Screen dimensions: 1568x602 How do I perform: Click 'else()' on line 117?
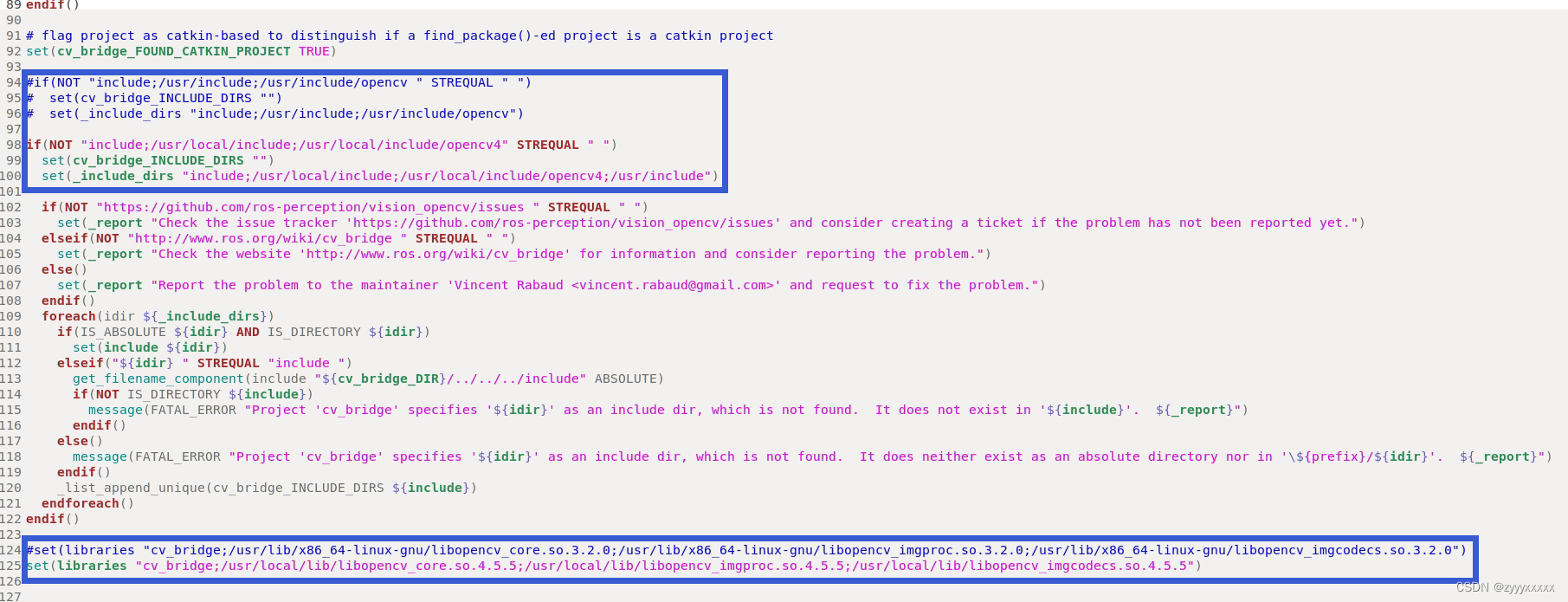(81, 441)
